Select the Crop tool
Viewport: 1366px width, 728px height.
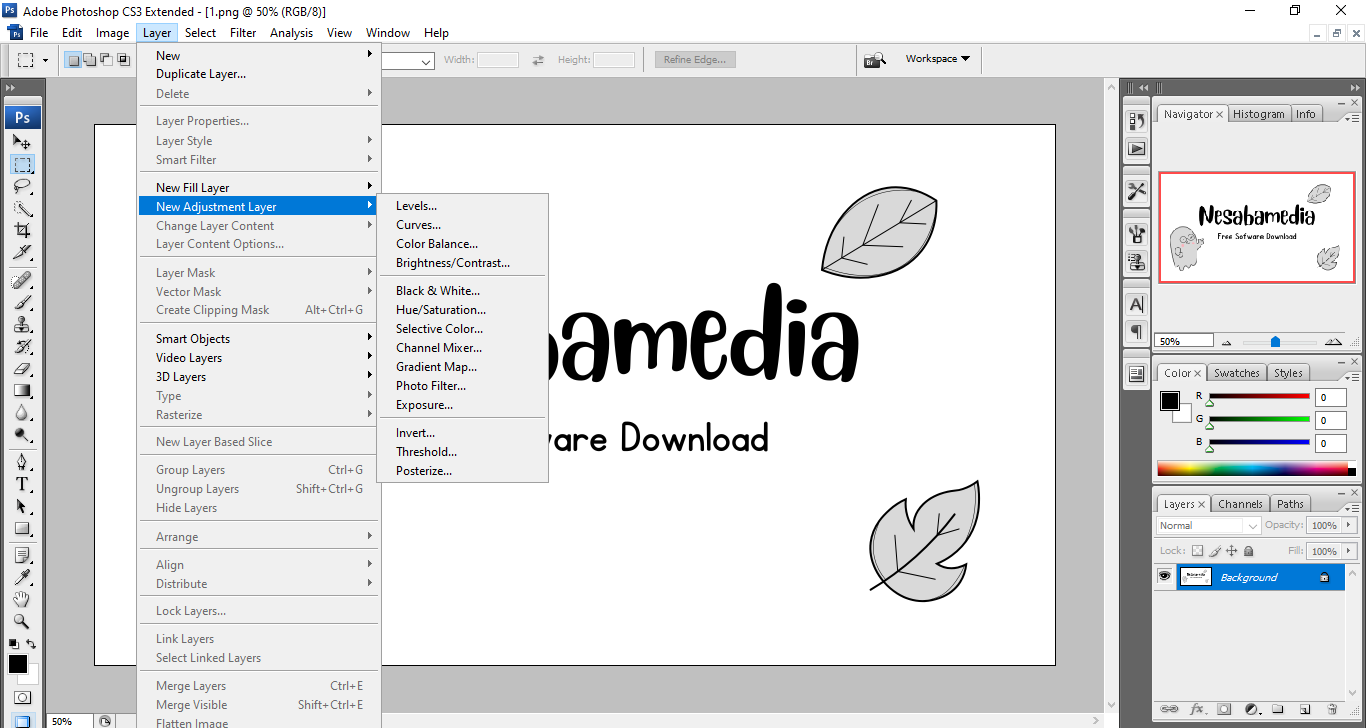(x=22, y=230)
